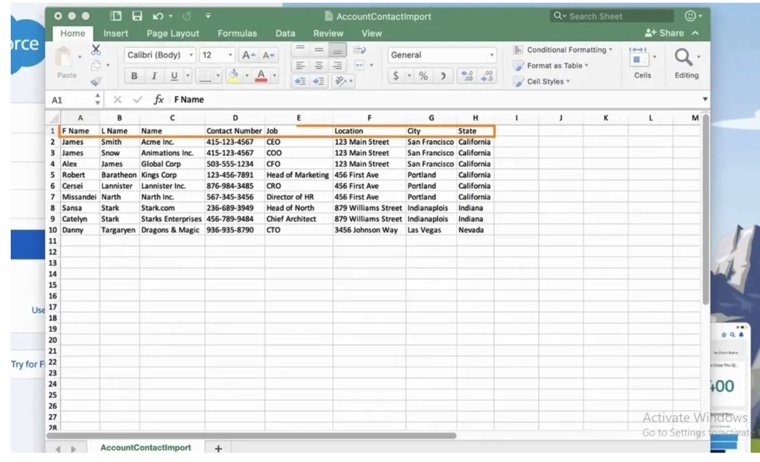760x462 pixels.
Task: Switch to the Insert tab
Action: [115, 33]
